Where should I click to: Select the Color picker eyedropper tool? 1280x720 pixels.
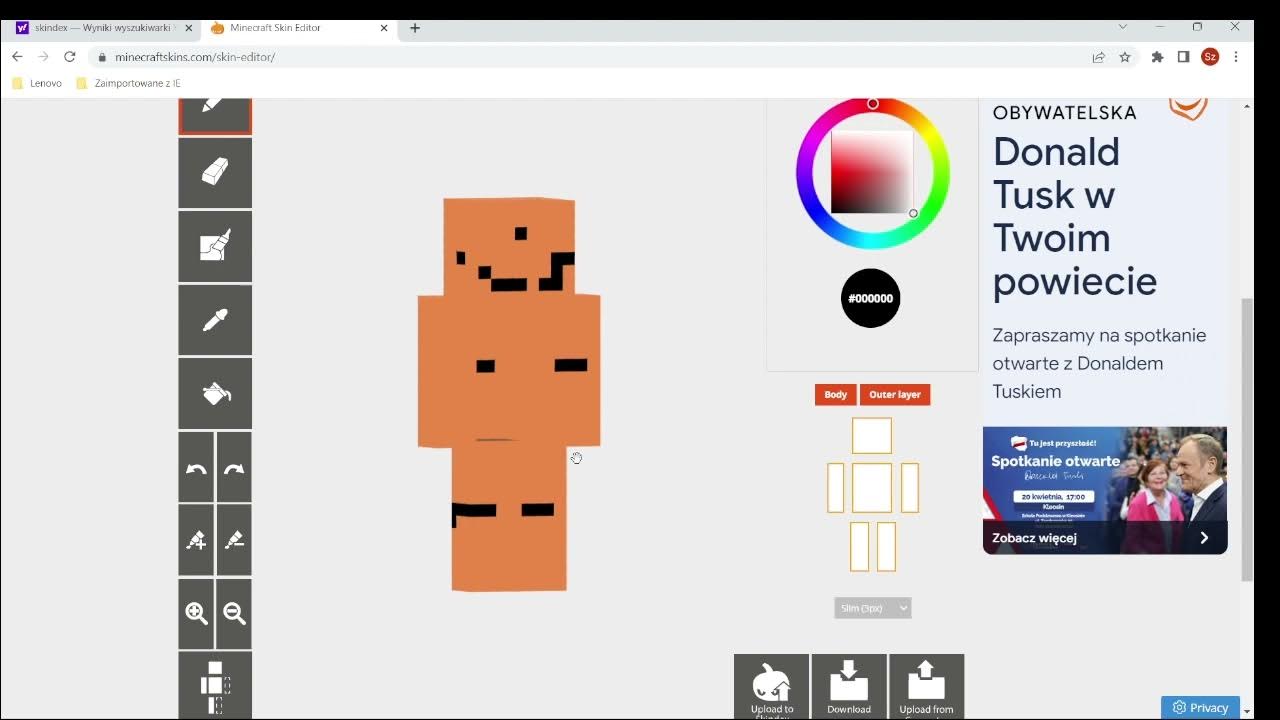(215, 320)
